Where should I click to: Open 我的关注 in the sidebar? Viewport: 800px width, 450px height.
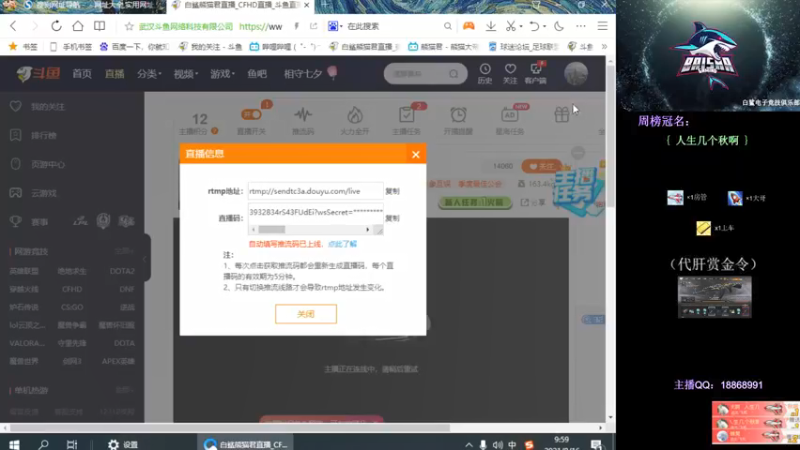(37, 106)
